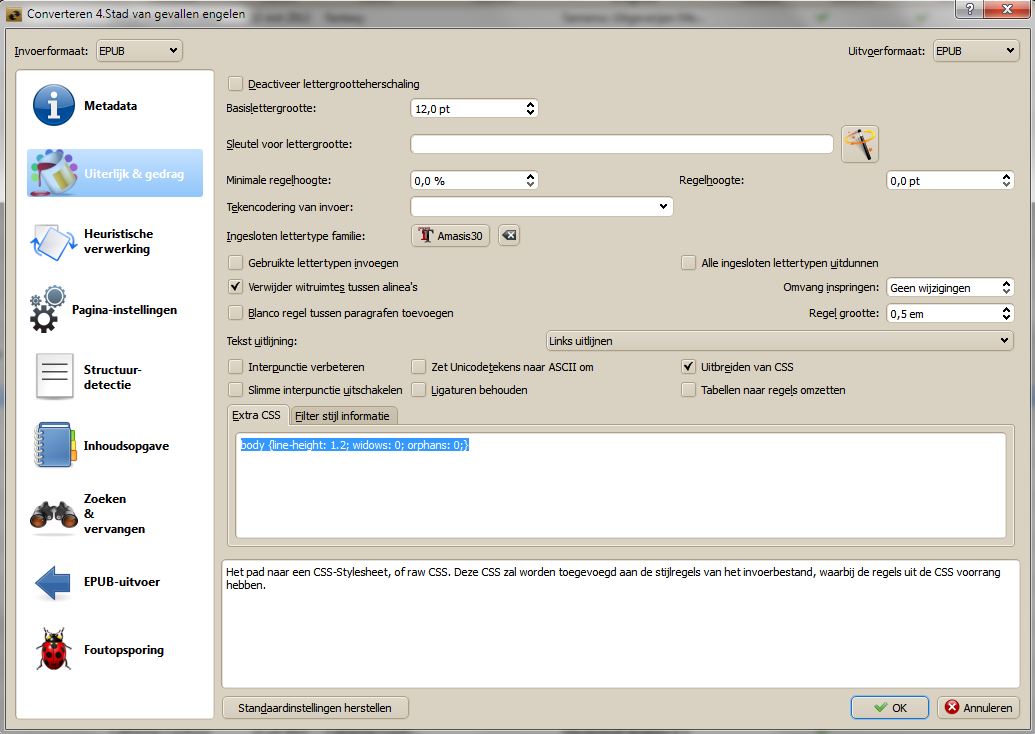
Task: Open Structuur-detectie page icon
Action: click(x=54, y=376)
